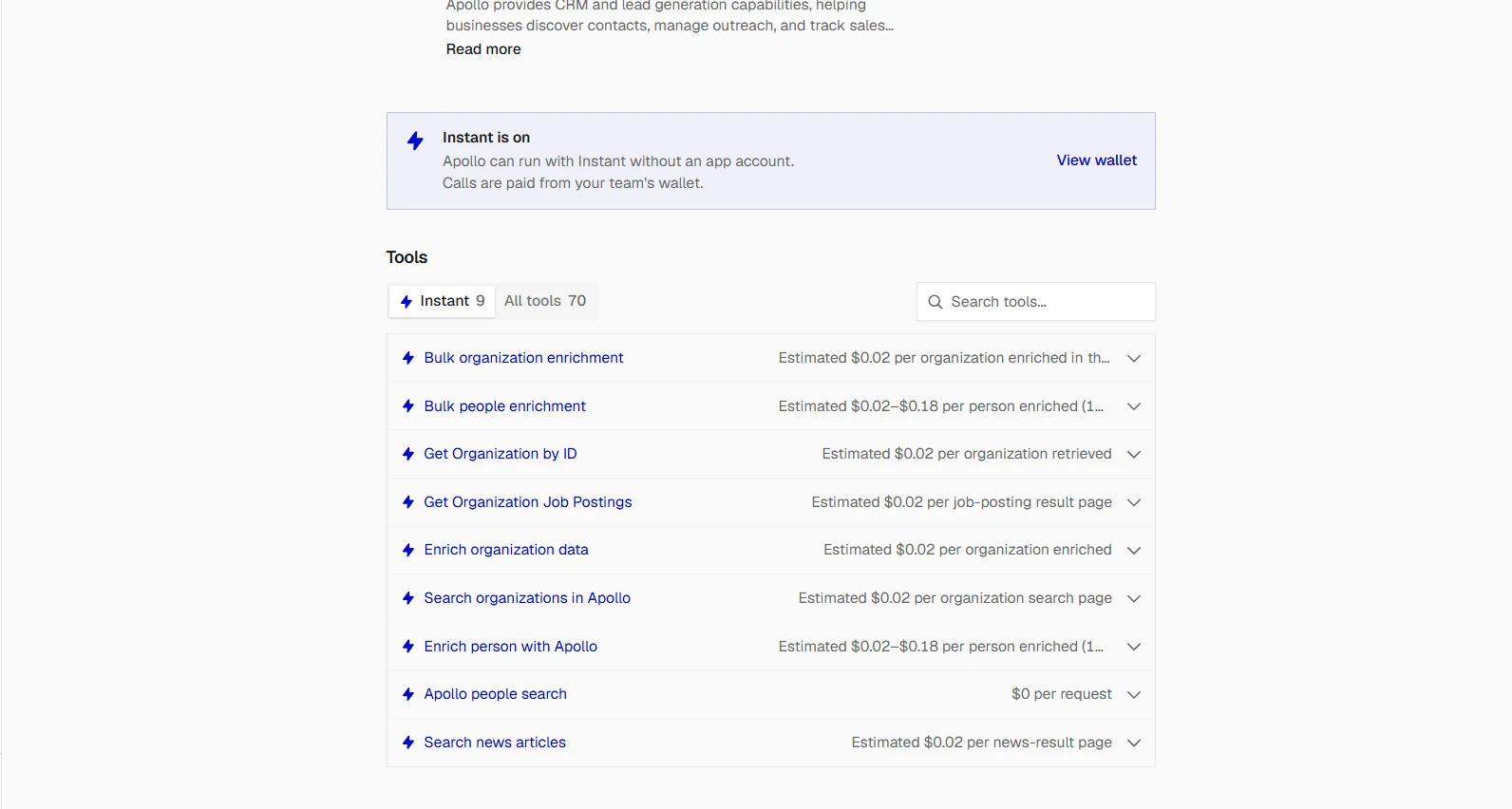Image resolution: width=1512 pixels, height=809 pixels.
Task: Open Enrich organization data tool
Action: [506, 550]
